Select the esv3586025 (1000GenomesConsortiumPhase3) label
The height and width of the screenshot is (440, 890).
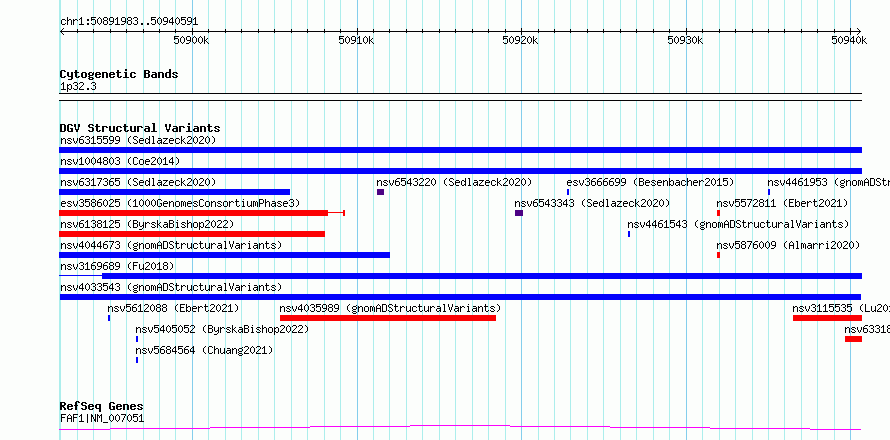180,203
